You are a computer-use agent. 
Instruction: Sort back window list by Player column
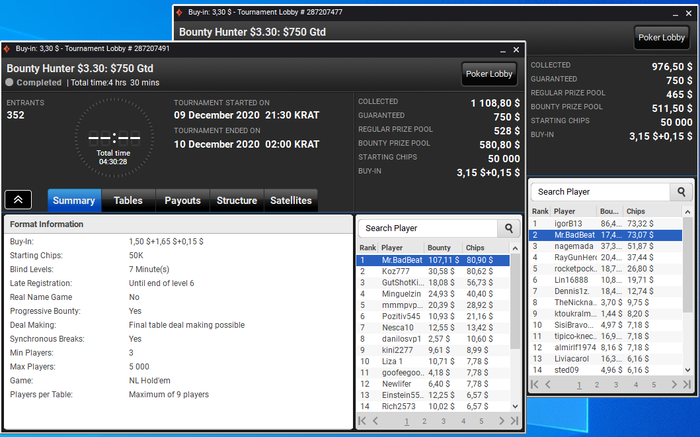574,211
